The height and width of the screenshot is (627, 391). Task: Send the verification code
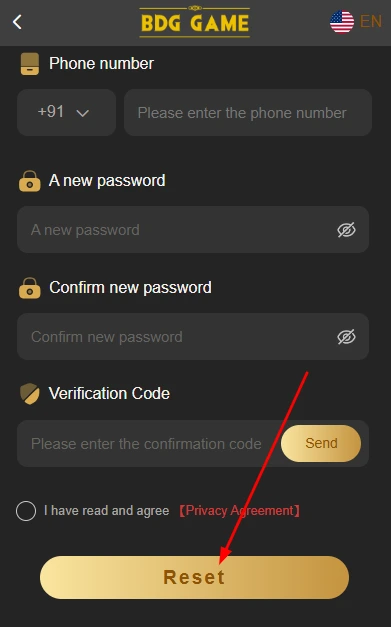(x=321, y=443)
